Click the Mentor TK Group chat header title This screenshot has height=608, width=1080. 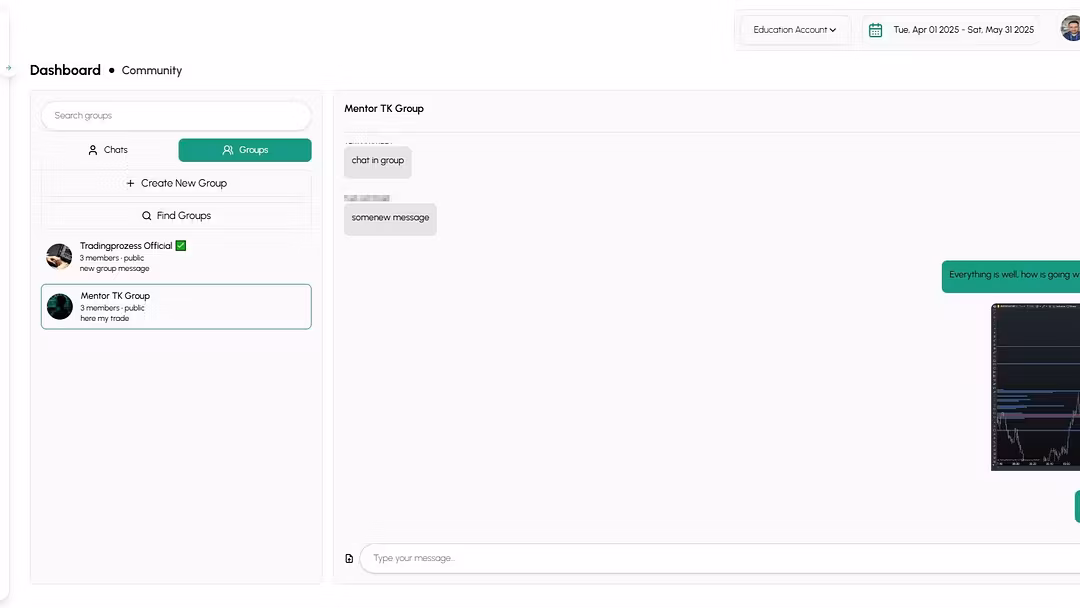point(384,109)
